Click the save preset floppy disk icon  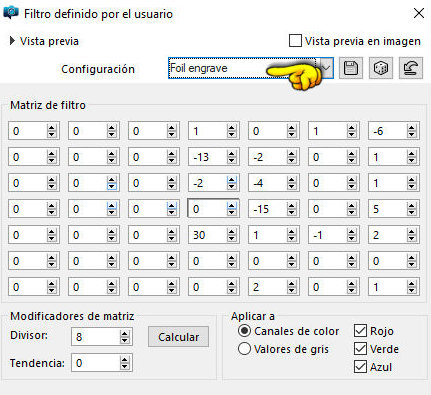(x=351, y=68)
